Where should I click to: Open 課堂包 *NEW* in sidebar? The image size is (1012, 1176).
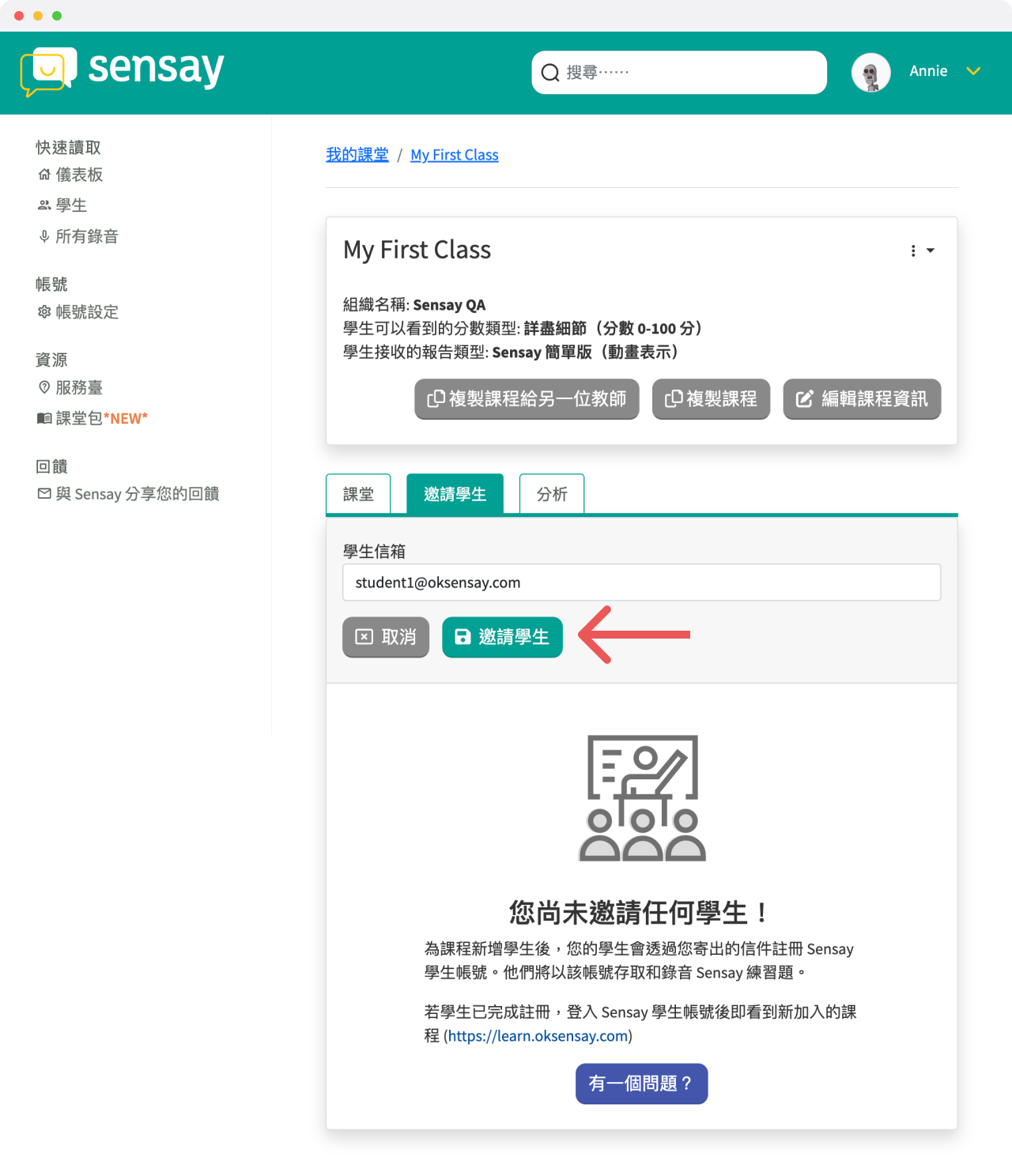[102, 418]
